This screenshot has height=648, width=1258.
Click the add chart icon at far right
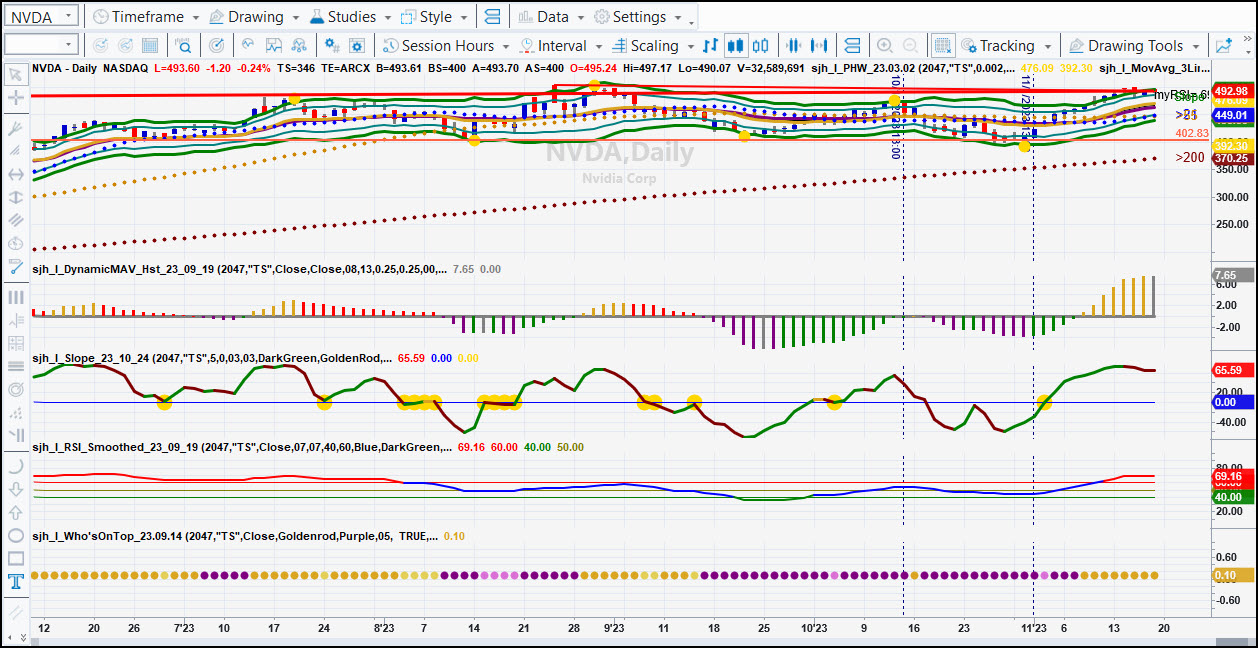[1224, 46]
